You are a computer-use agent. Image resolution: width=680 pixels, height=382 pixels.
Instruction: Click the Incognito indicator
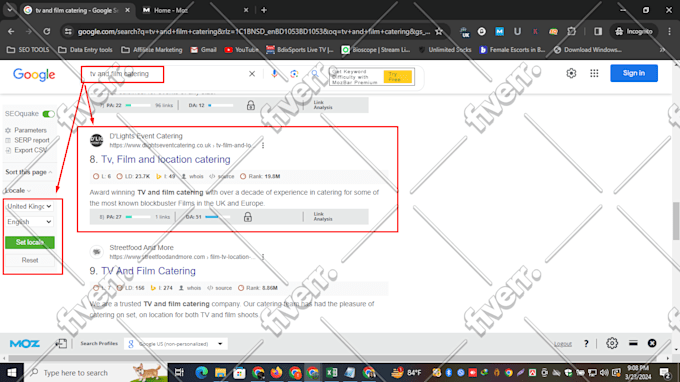(634, 31)
